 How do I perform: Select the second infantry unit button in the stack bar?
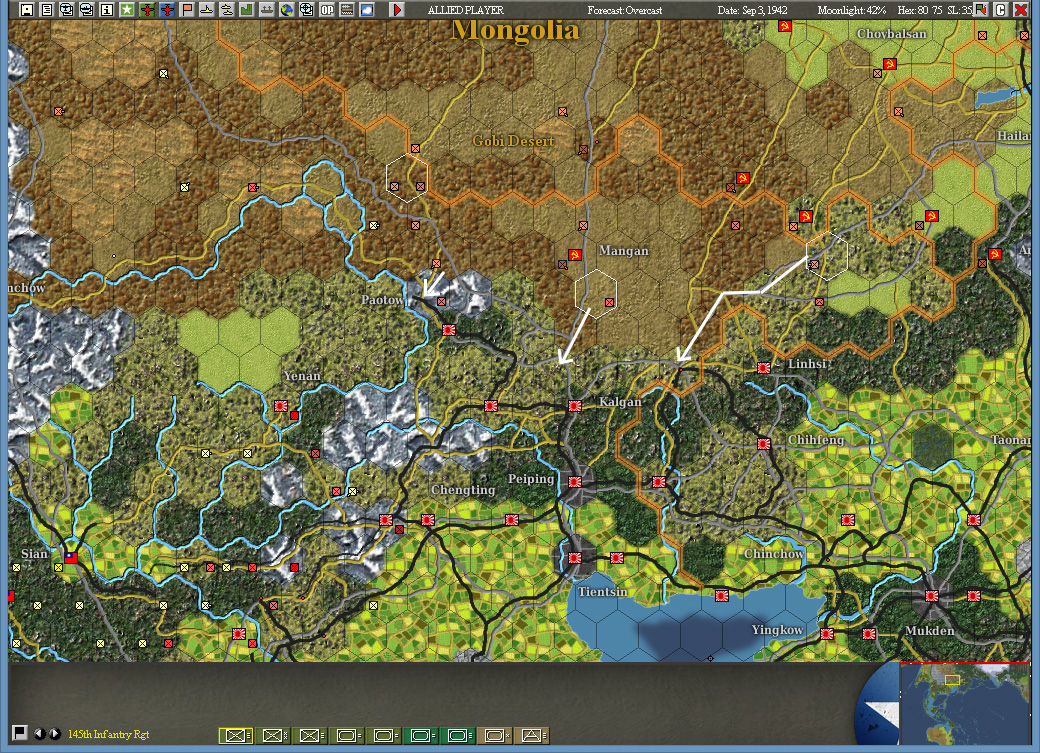[x=273, y=735]
